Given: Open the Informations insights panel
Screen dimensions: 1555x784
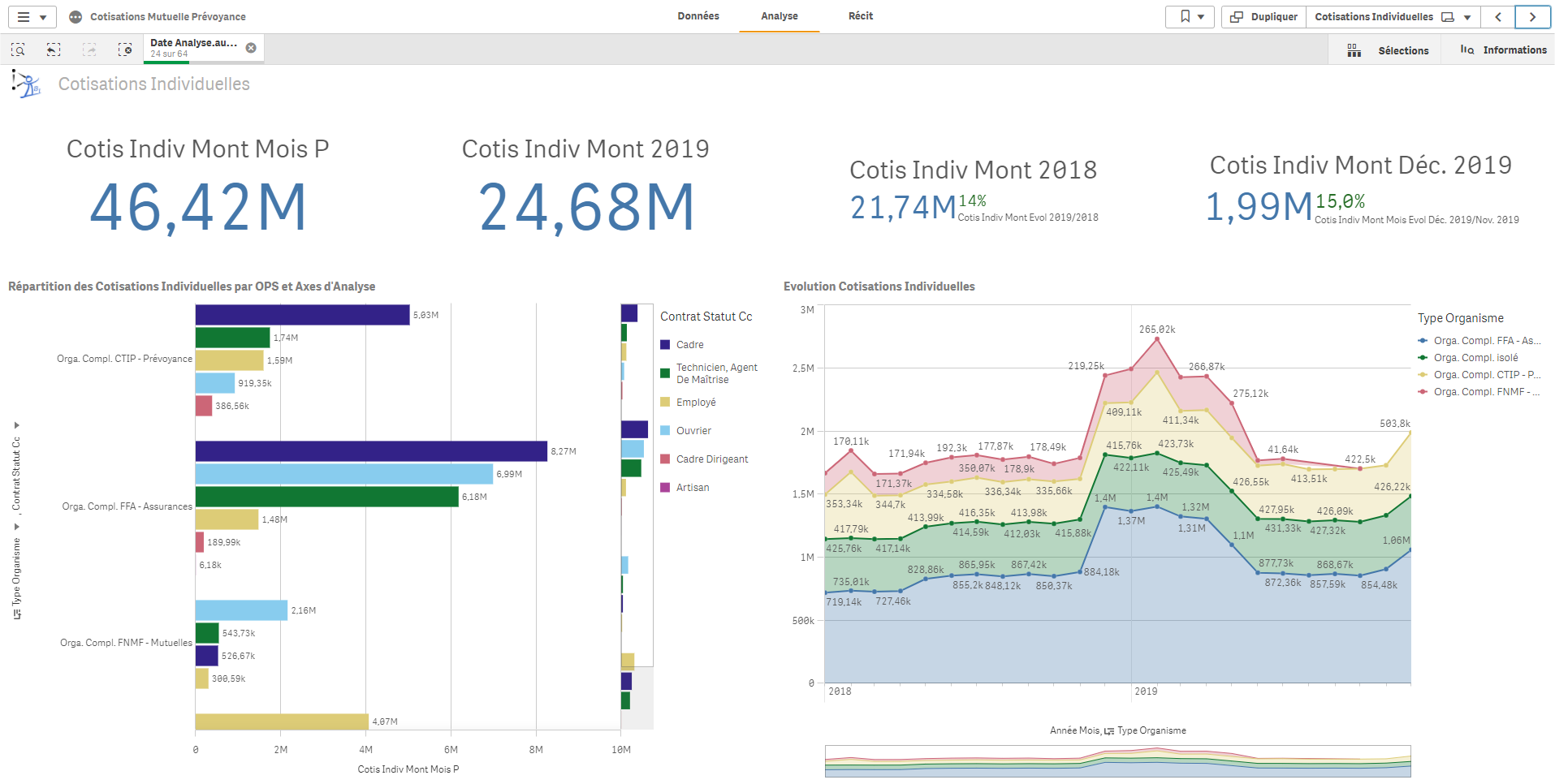Looking at the screenshot, I should 1503,50.
